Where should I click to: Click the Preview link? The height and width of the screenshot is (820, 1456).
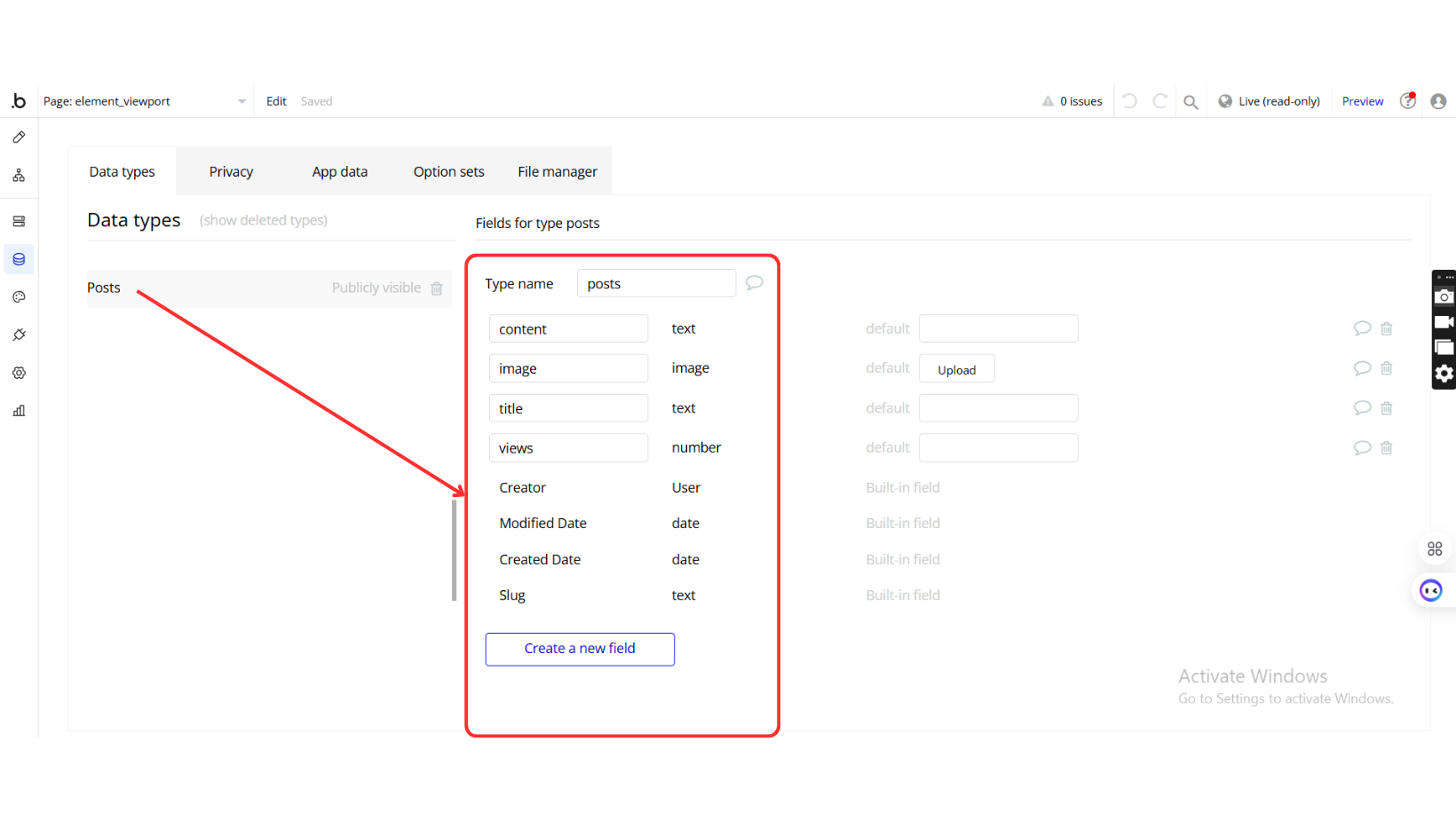coord(1362,102)
